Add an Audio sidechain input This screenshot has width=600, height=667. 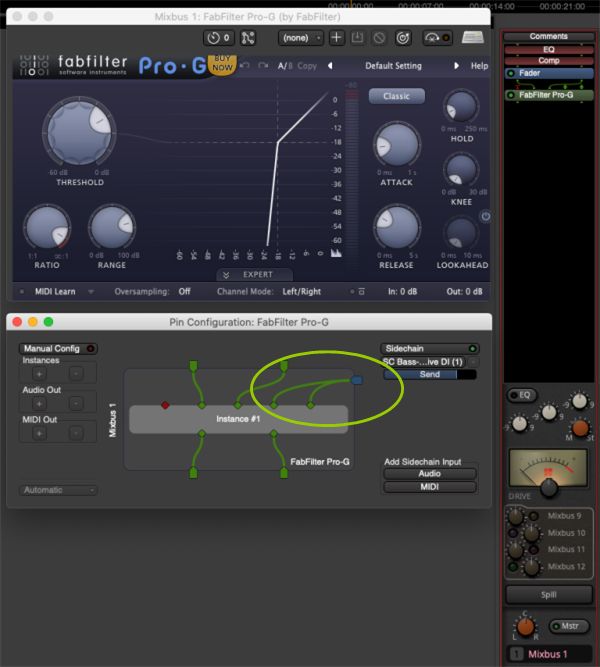[430, 473]
